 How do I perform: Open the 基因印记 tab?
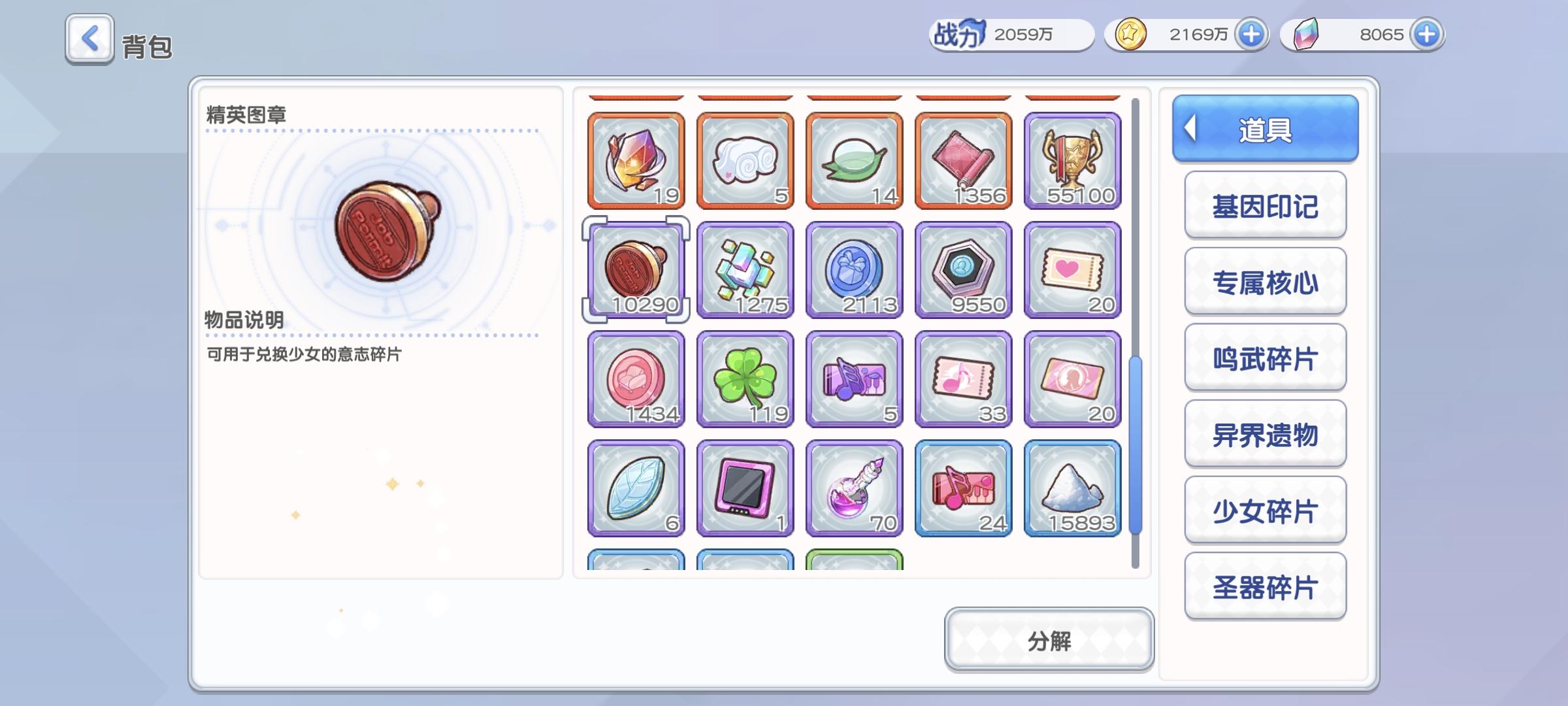[x=1265, y=207]
